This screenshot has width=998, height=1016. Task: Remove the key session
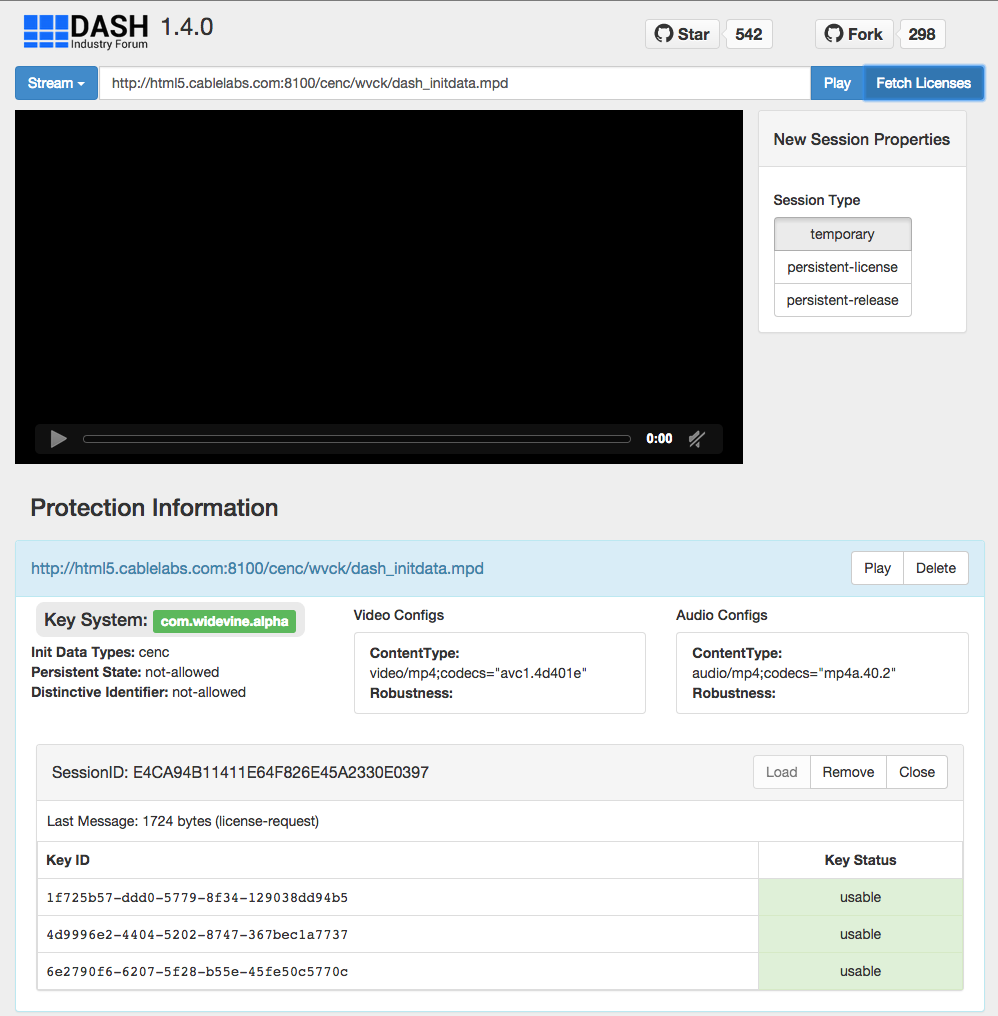848,772
